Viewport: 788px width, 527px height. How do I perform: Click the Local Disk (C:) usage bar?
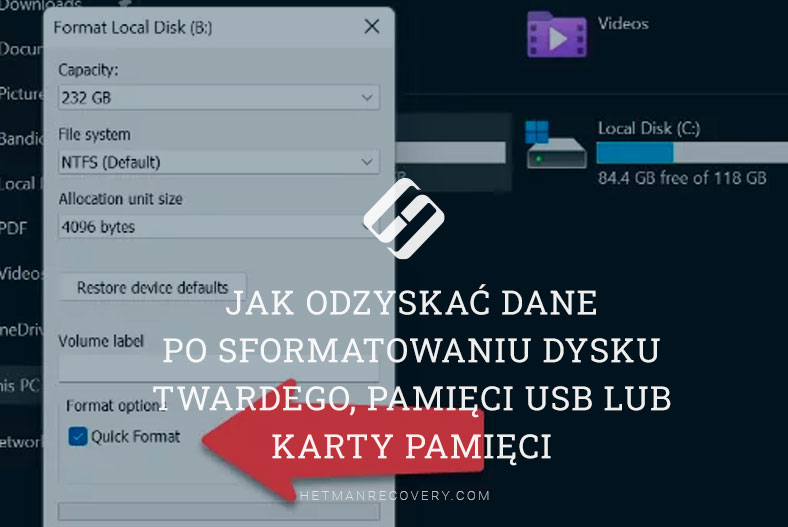tap(692, 153)
